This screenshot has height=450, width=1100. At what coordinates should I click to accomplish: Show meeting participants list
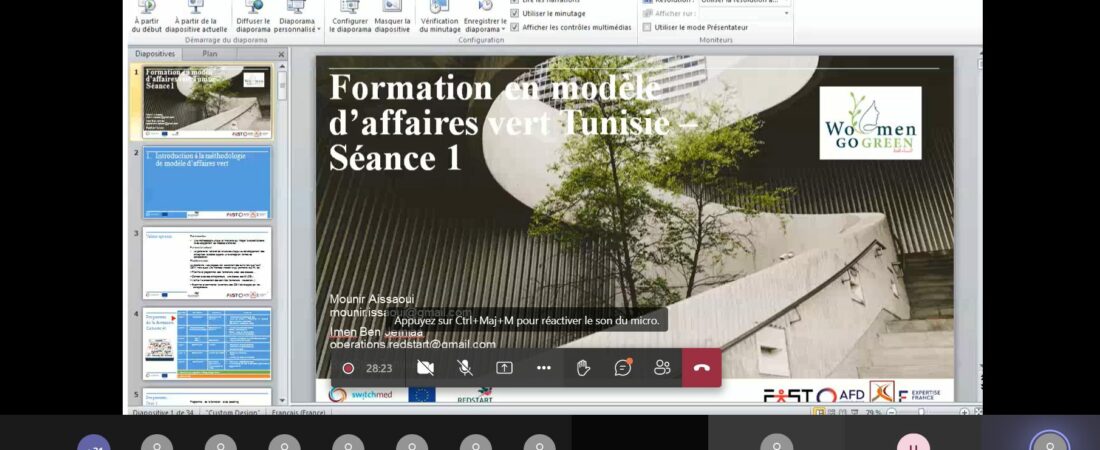[x=662, y=368]
